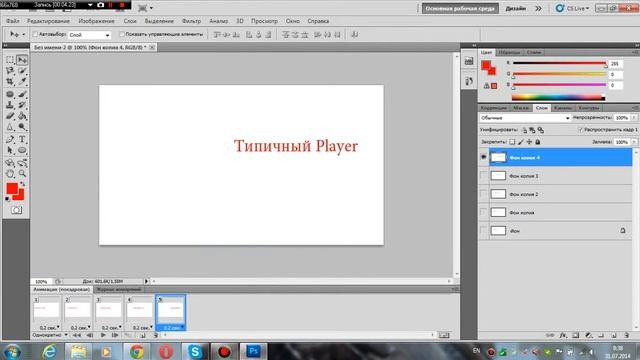Screen dimensions: 640x360
Task: Open the Слой auto-select dropdown
Action: (89, 35)
